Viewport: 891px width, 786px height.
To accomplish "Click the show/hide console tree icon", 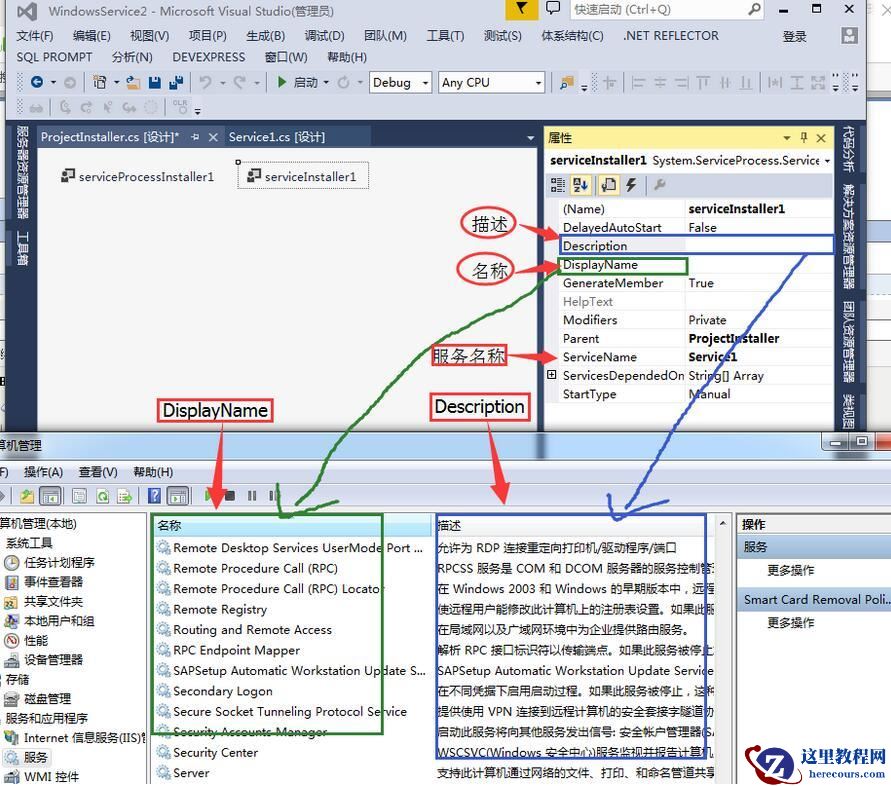I will coord(51,496).
